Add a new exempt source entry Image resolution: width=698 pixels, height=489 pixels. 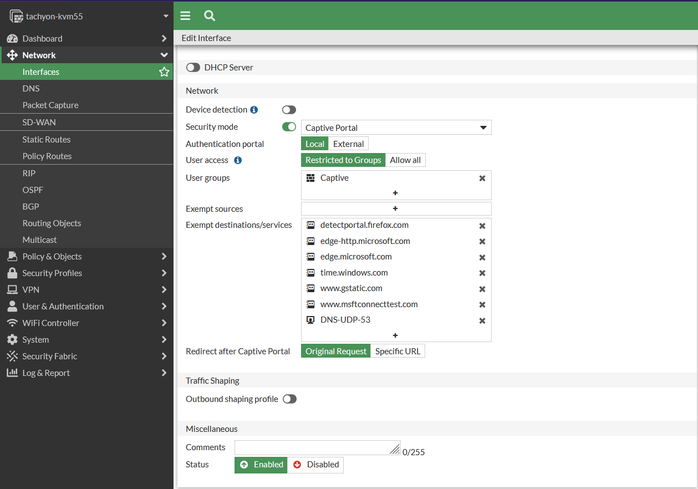pos(395,208)
